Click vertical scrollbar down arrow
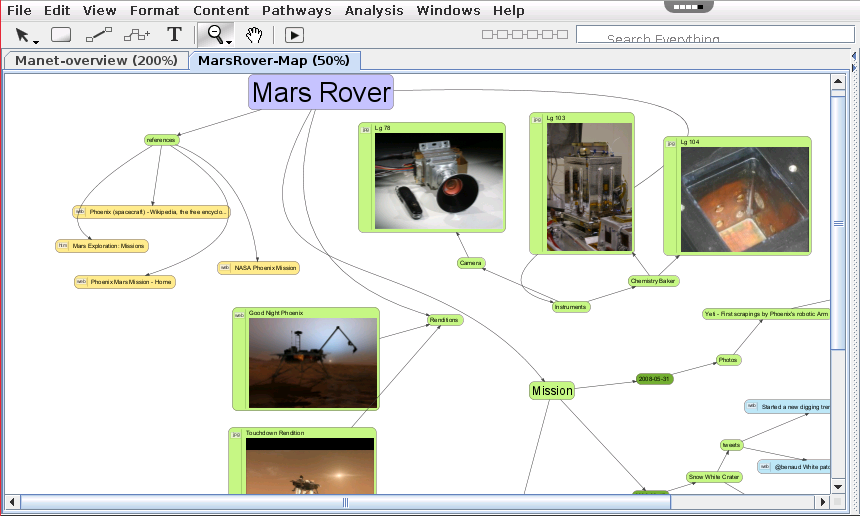The height and width of the screenshot is (516, 860). click(x=838, y=486)
